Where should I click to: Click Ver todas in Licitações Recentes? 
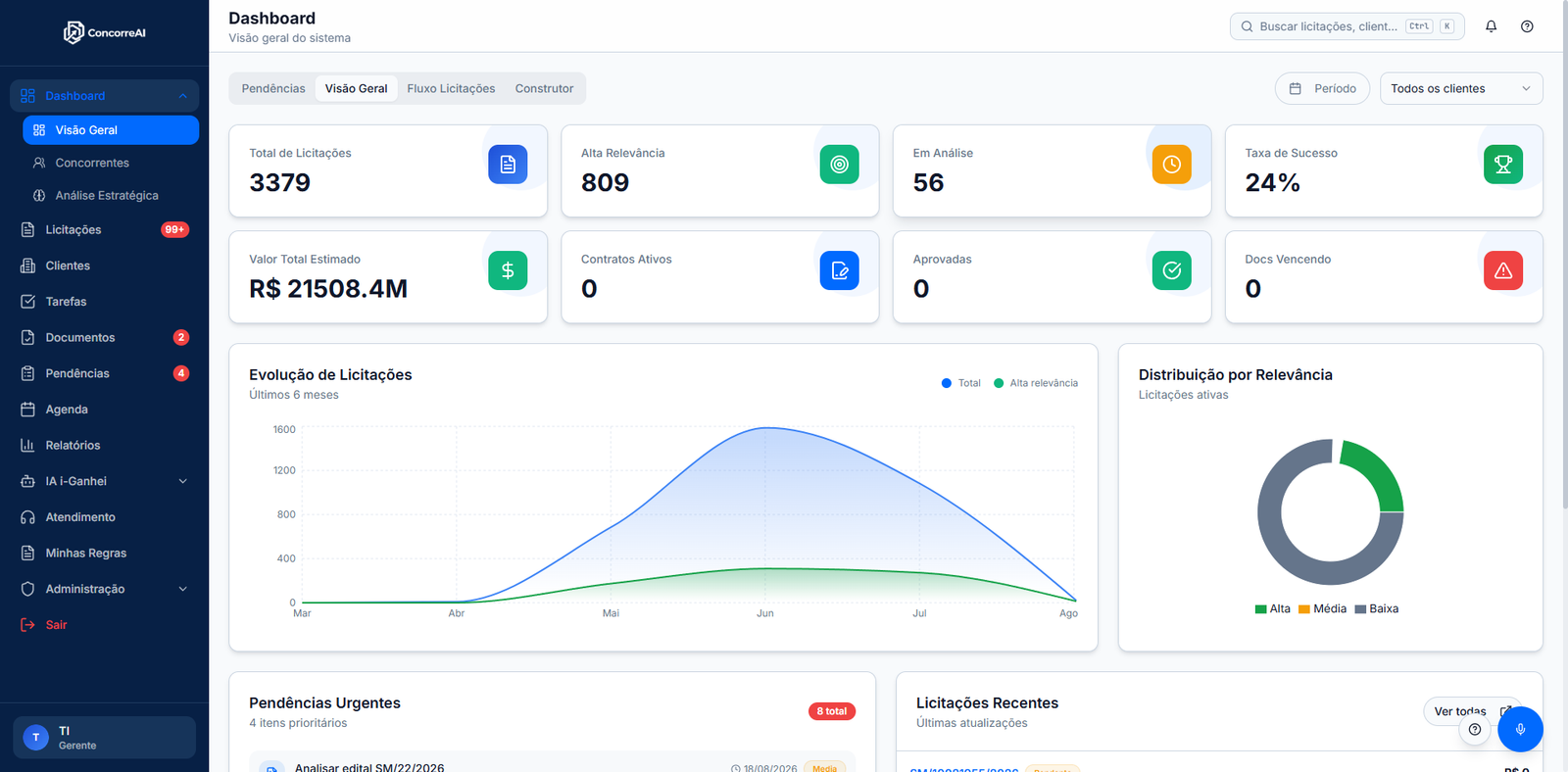point(1460,711)
